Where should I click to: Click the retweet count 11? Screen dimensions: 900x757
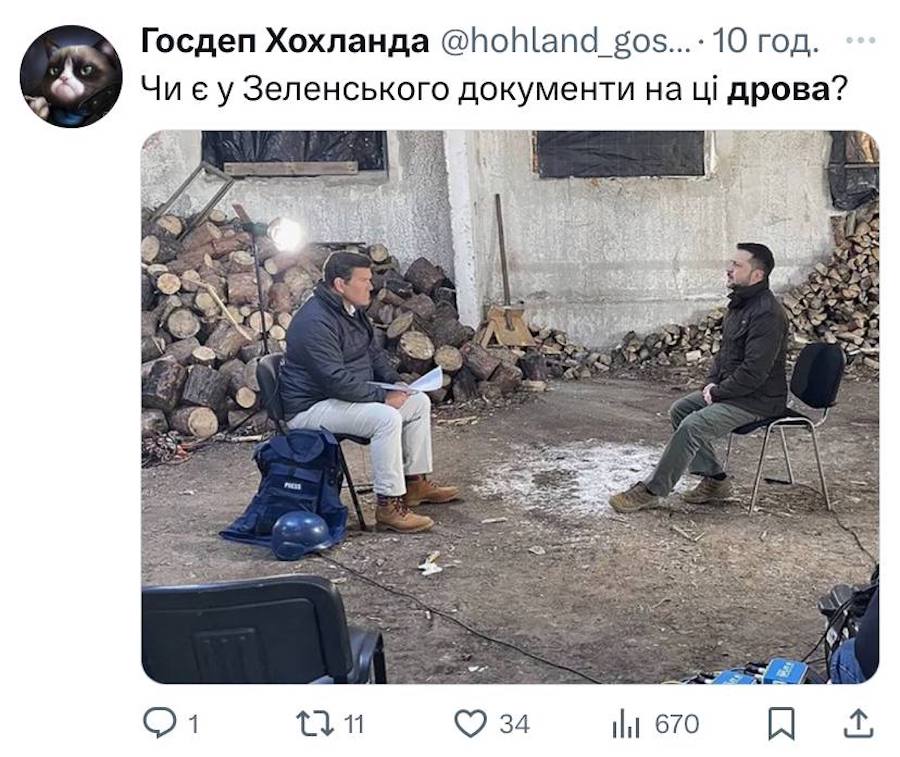click(354, 724)
